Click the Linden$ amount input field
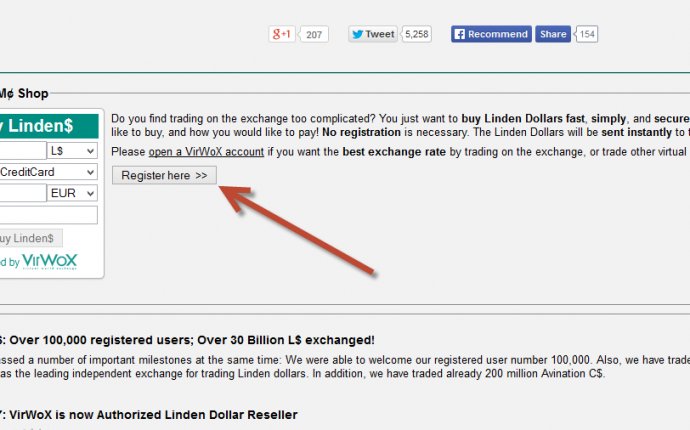This screenshot has height=430, width=690. pos(23,151)
